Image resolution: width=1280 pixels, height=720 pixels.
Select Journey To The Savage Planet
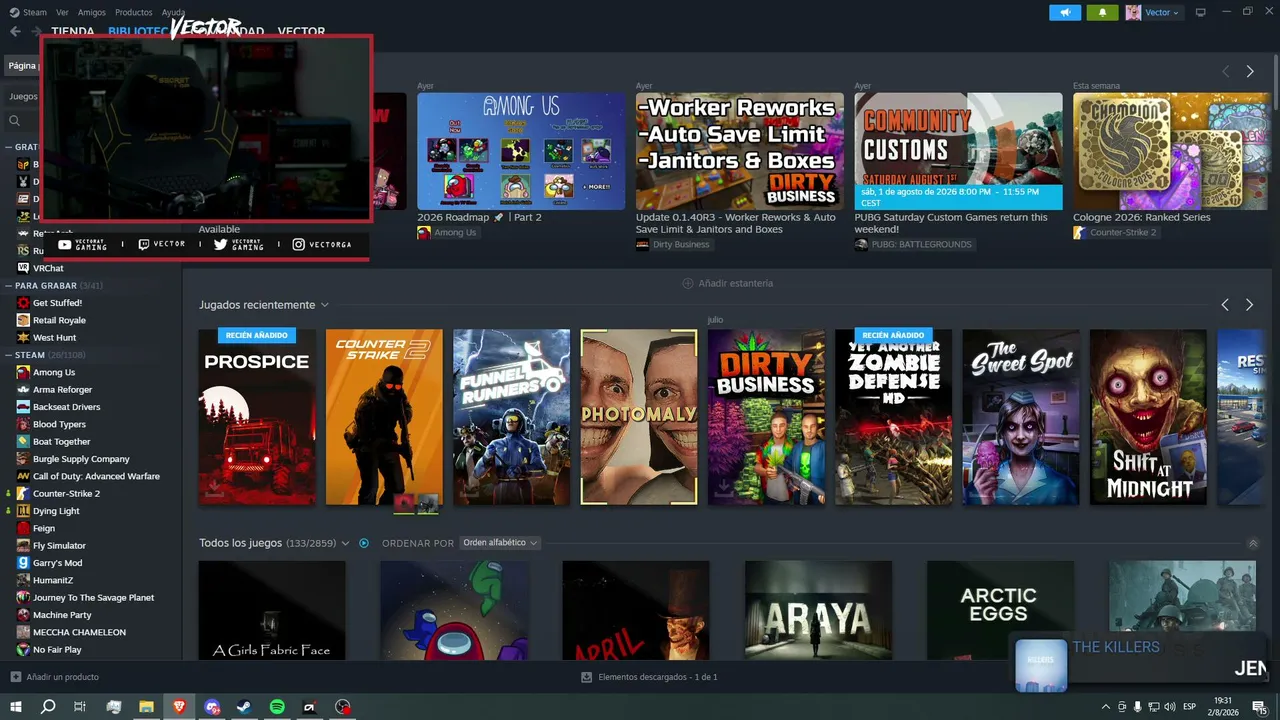click(93, 598)
